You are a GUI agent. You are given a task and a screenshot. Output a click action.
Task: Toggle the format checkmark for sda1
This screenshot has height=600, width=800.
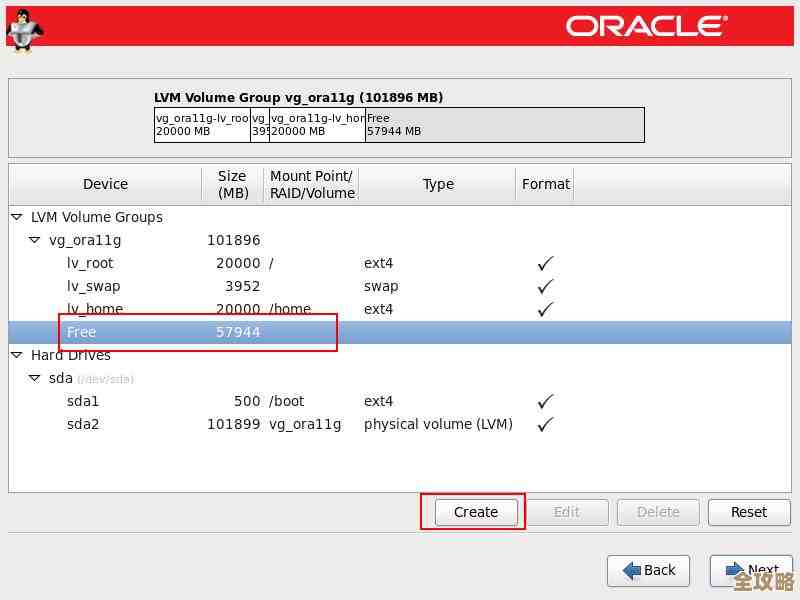point(544,401)
